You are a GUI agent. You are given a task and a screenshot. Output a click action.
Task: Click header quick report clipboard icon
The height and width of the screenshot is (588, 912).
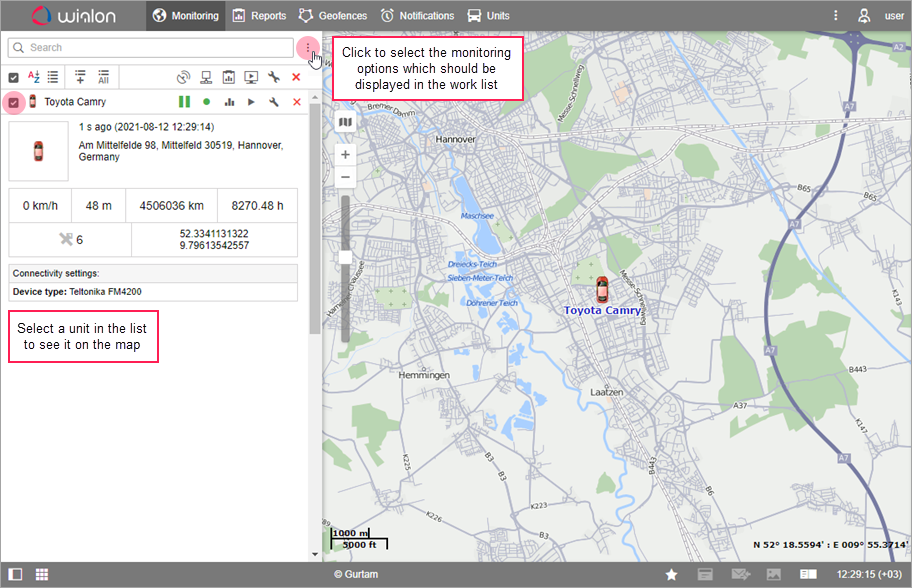coord(229,77)
